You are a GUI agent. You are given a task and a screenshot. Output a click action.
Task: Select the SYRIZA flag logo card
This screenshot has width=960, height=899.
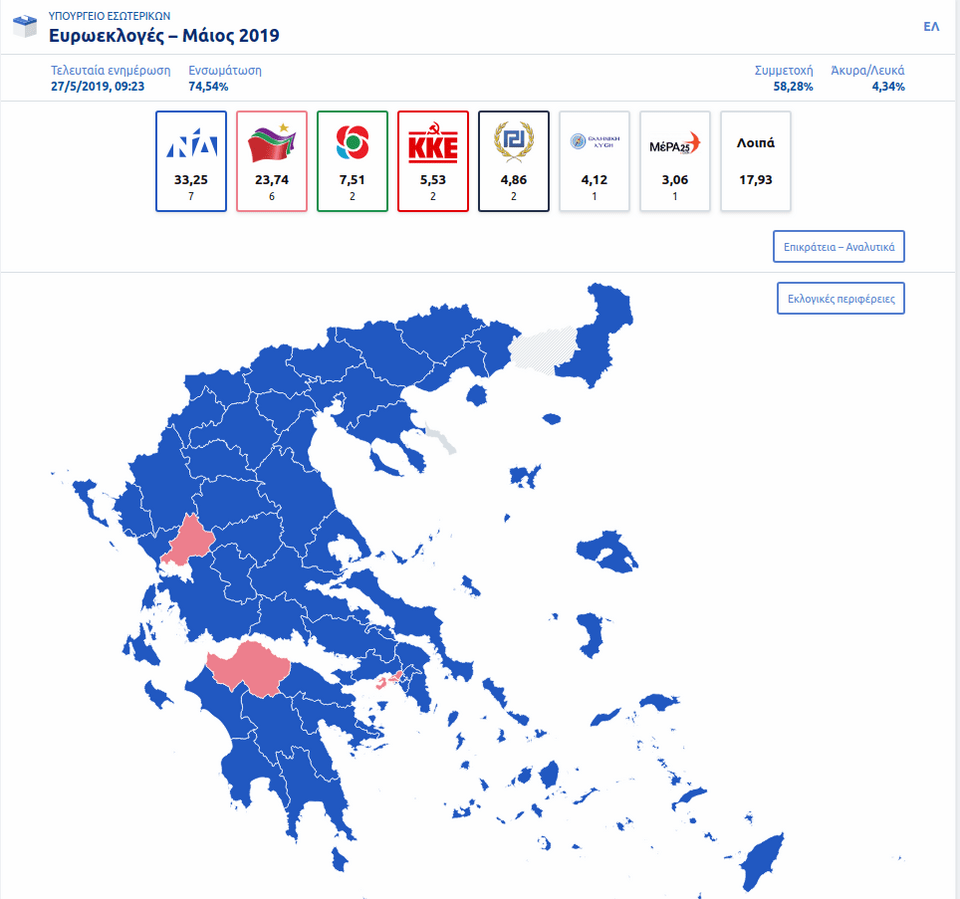click(272, 161)
